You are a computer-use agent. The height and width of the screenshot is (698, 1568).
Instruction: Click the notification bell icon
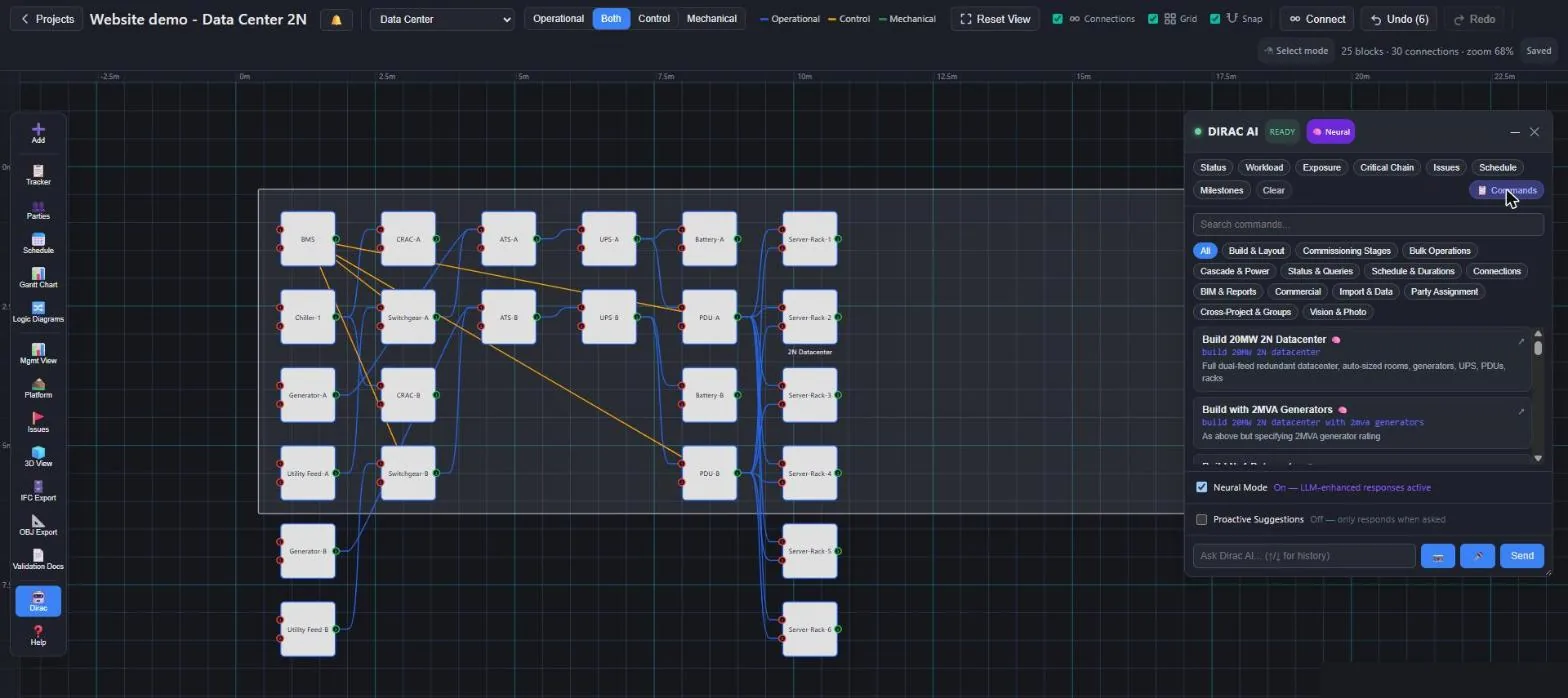336,19
